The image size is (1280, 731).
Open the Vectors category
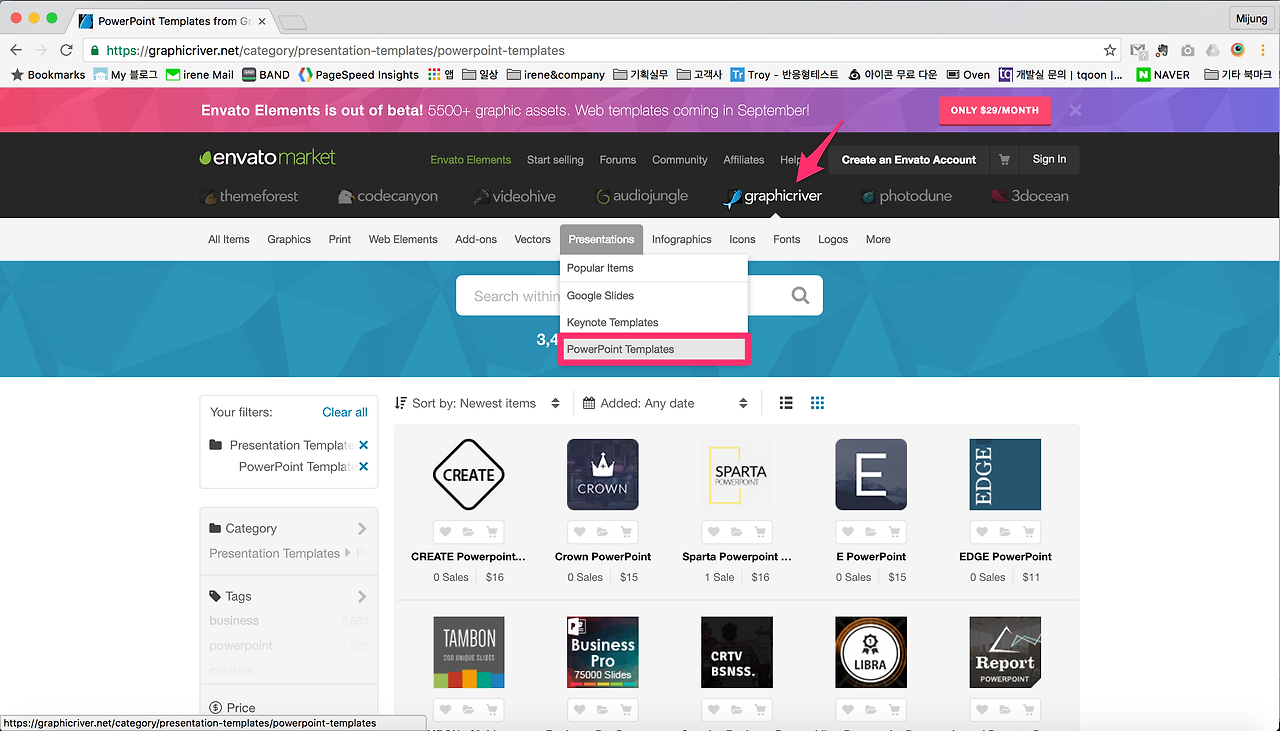533,239
